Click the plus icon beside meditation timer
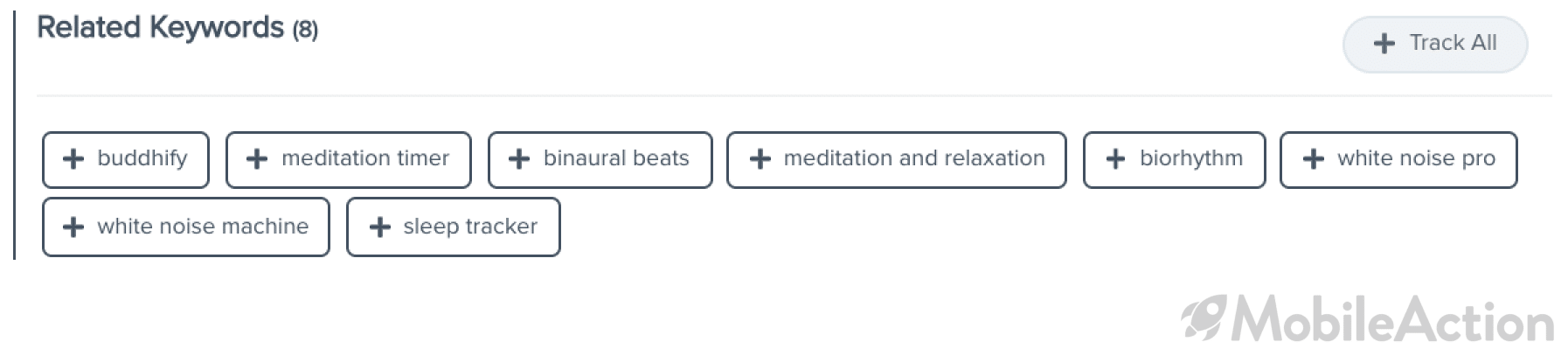 coord(257,158)
